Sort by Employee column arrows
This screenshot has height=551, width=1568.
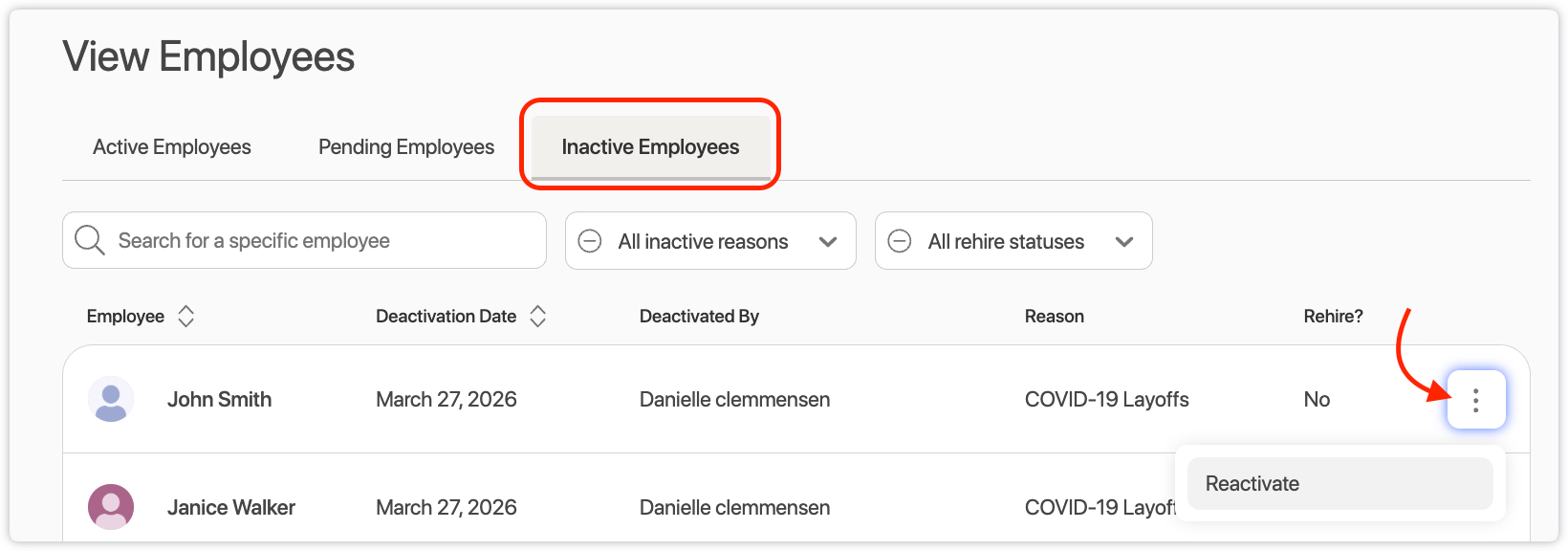click(x=186, y=317)
